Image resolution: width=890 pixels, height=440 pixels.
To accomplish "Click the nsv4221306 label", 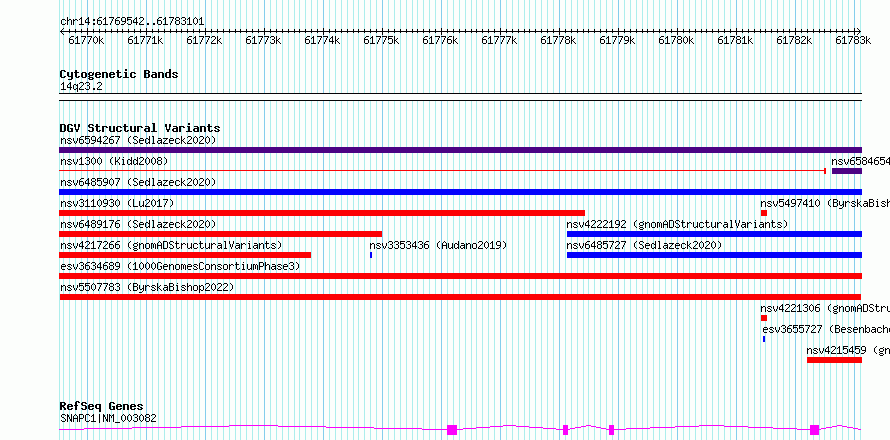I will tap(825, 308).
